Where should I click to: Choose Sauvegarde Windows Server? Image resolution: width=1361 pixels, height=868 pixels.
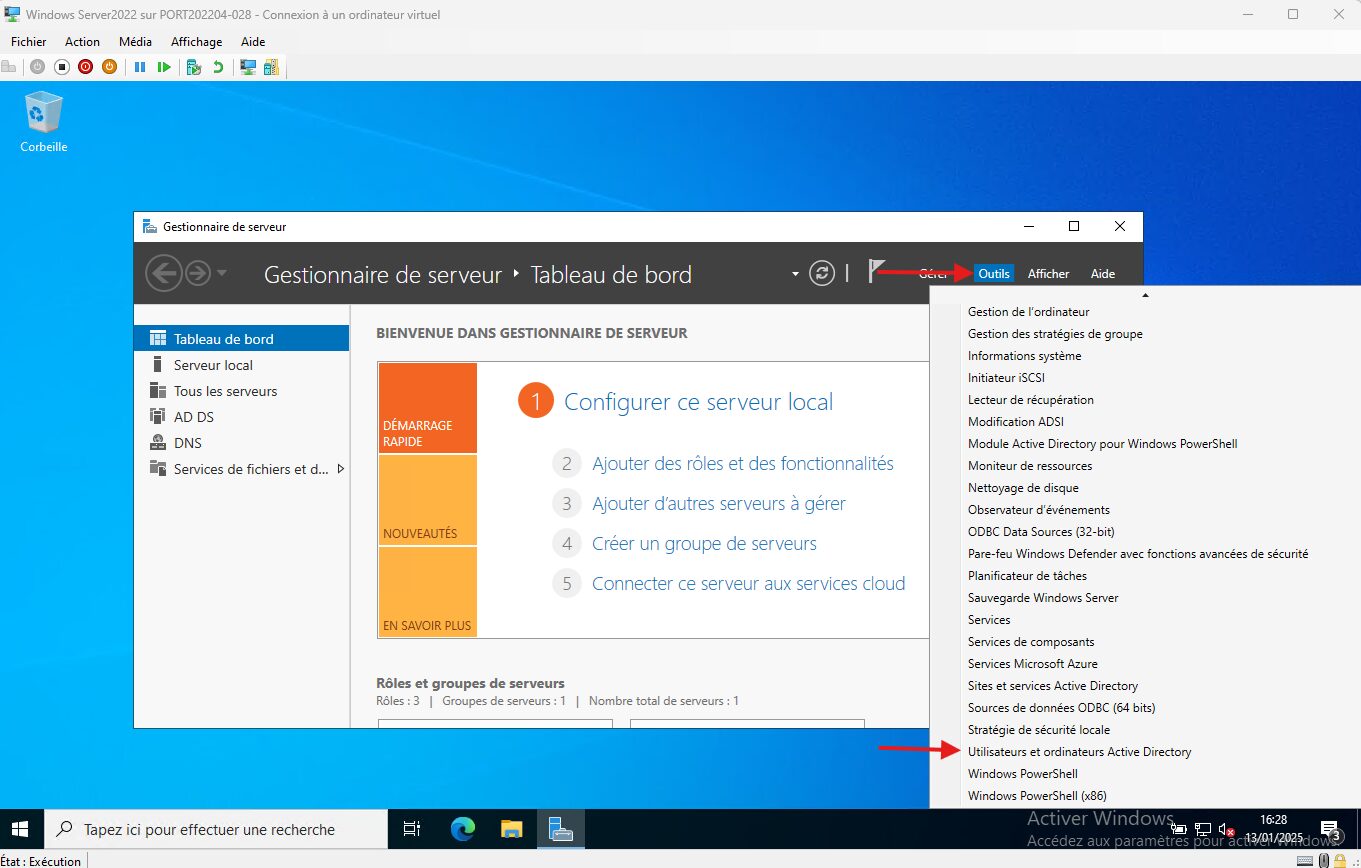click(1043, 598)
